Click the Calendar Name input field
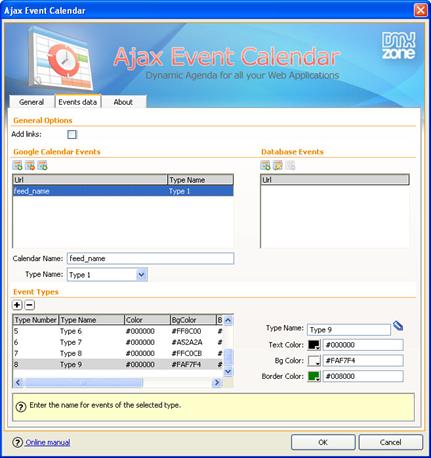Viewport: 431px width, 458px height. click(150, 258)
